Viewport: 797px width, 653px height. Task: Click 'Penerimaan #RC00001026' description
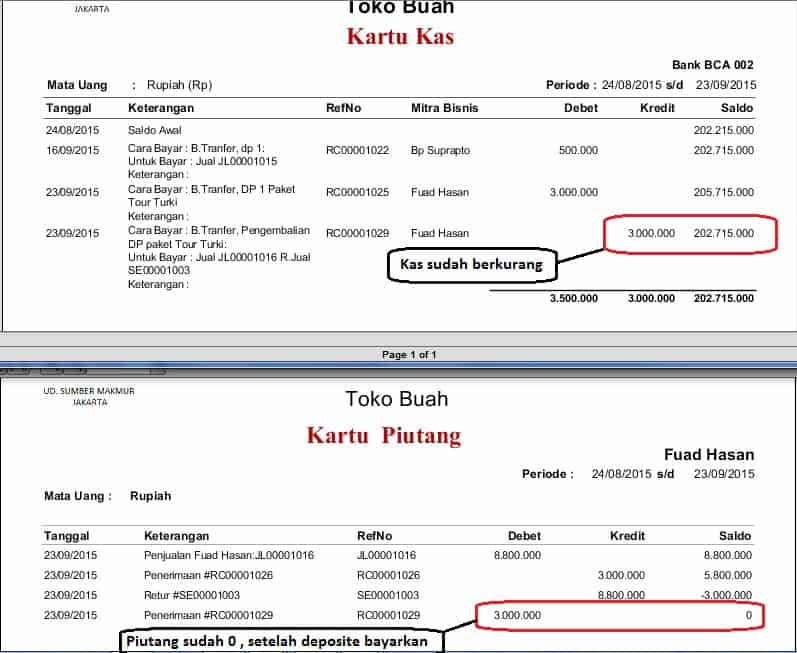coord(208,575)
